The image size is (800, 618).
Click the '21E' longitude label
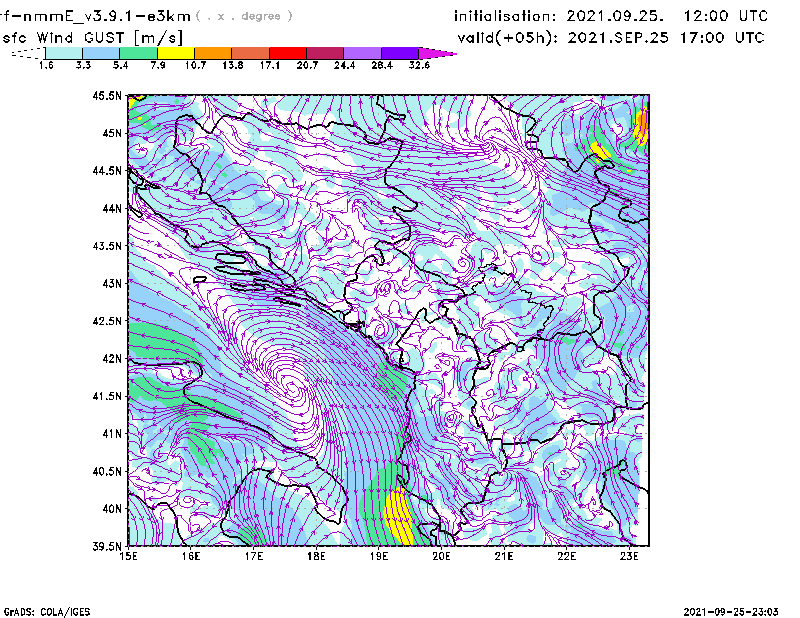504,556
